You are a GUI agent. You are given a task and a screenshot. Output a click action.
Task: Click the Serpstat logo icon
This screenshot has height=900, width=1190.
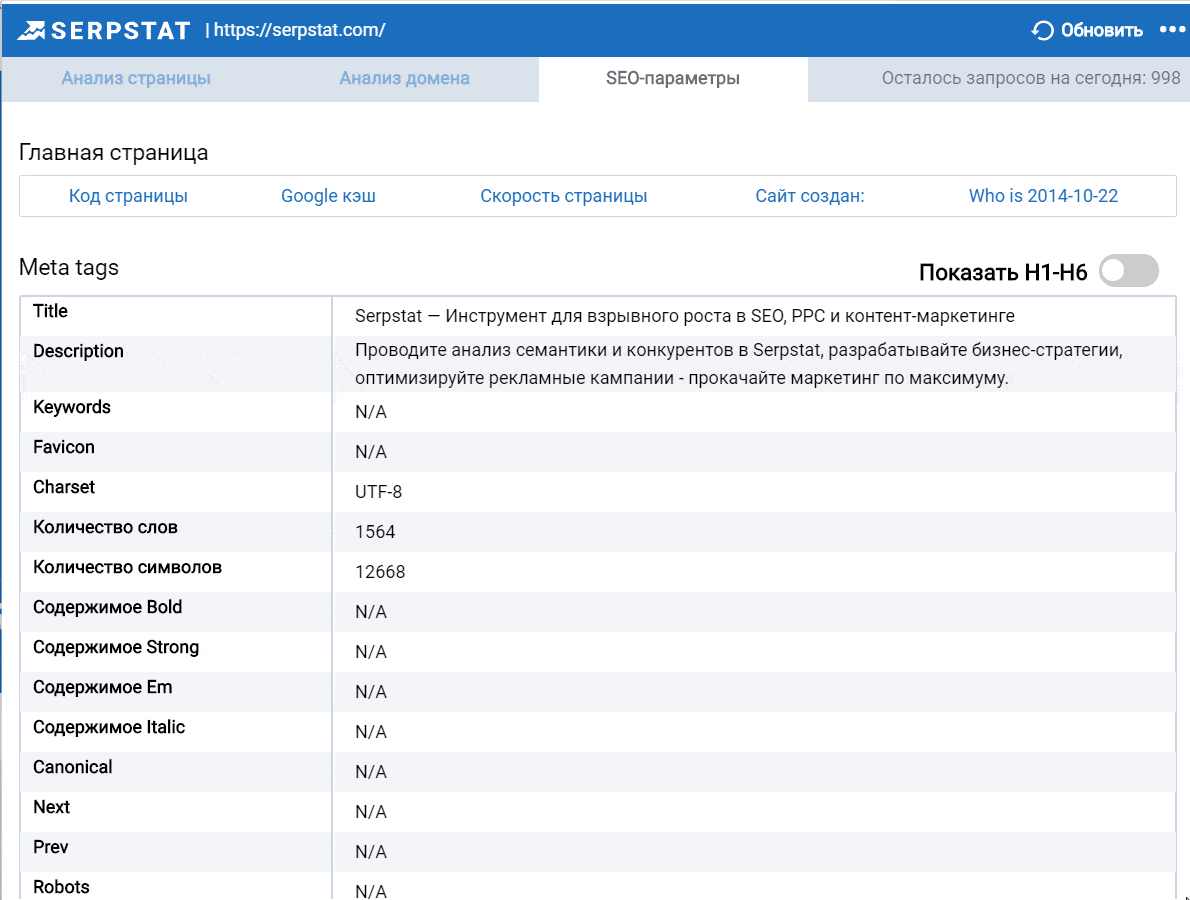click(x=32, y=30)
